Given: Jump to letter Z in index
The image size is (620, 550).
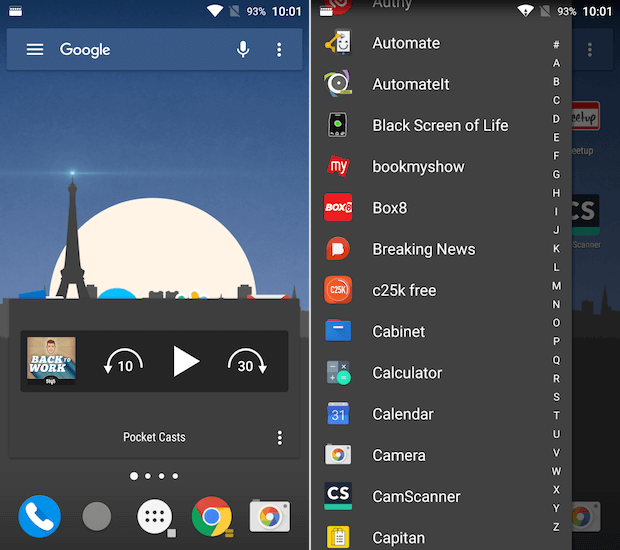Looking at the screenshot, I should pos(556,527).
